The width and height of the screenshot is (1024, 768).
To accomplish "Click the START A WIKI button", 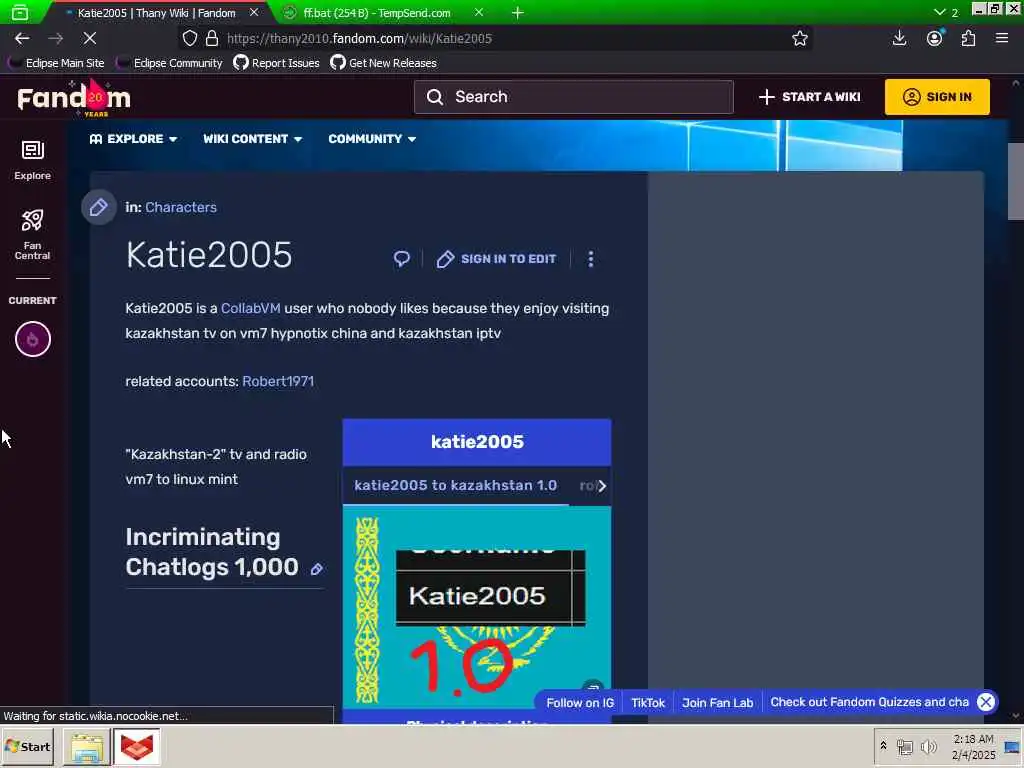I will (810, 97).
